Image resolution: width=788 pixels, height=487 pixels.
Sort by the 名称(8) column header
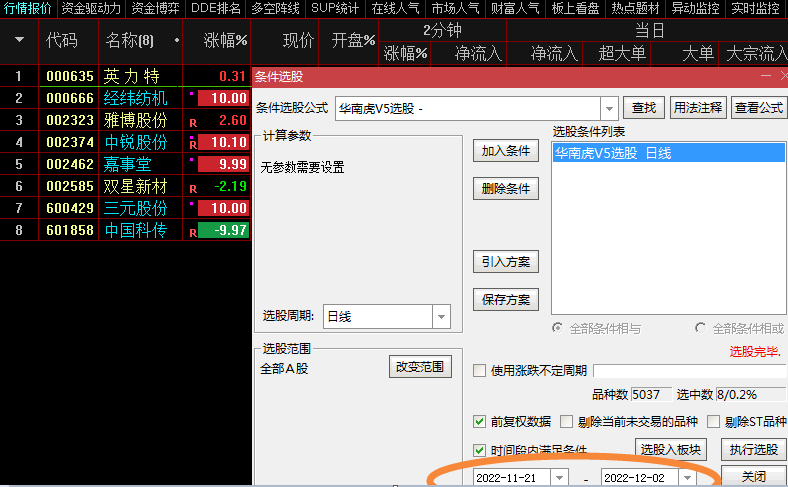click(x=129, y=40)
